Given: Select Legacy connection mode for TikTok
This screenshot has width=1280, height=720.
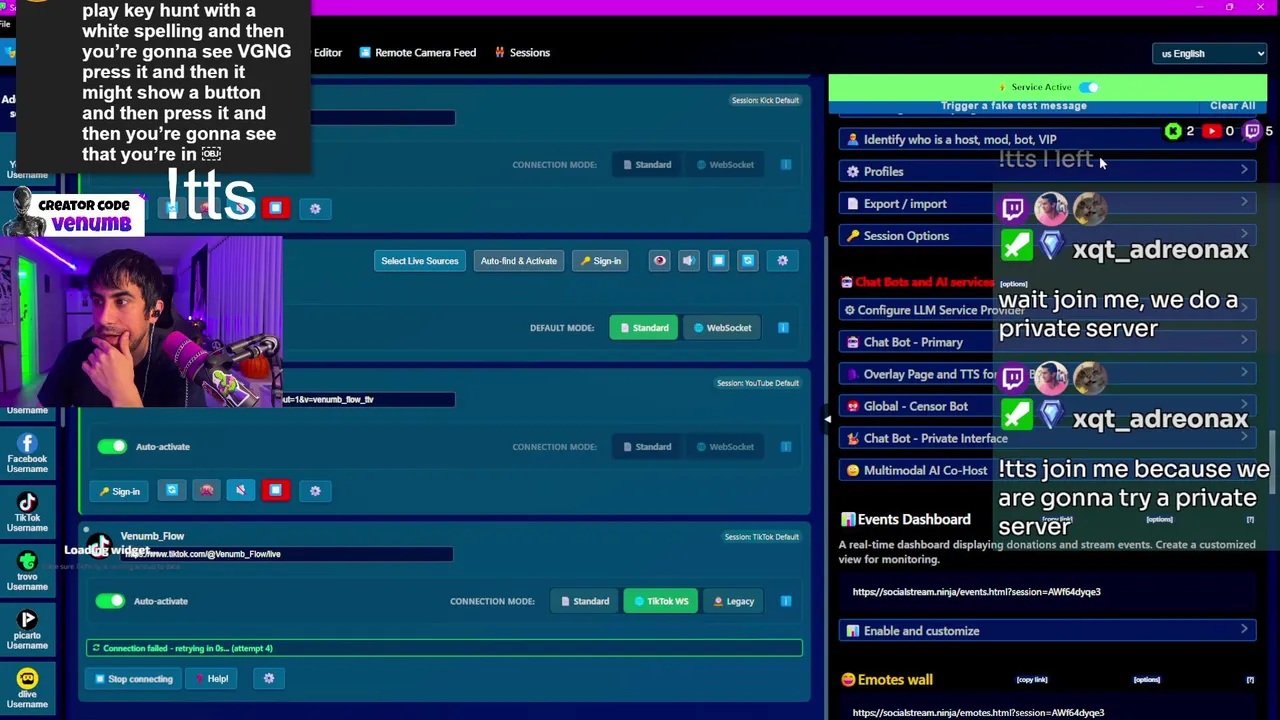Looking at the screenshot, I should [734, 601].
